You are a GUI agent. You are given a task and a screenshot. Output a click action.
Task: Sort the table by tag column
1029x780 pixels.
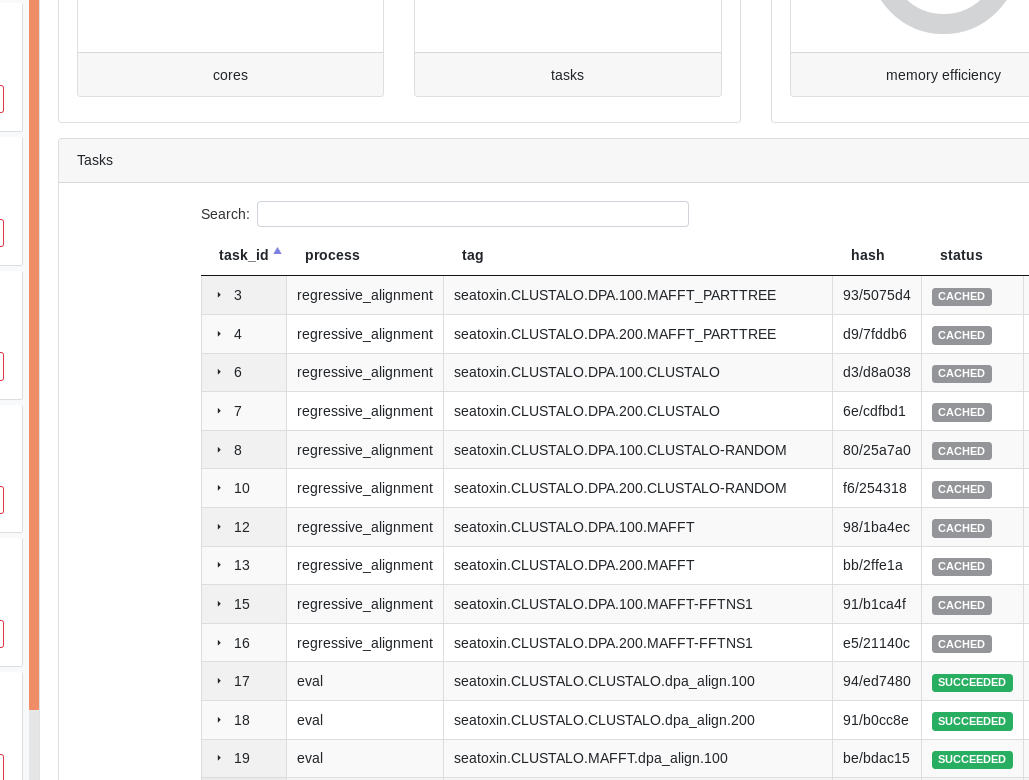click(x=472, y=255)
